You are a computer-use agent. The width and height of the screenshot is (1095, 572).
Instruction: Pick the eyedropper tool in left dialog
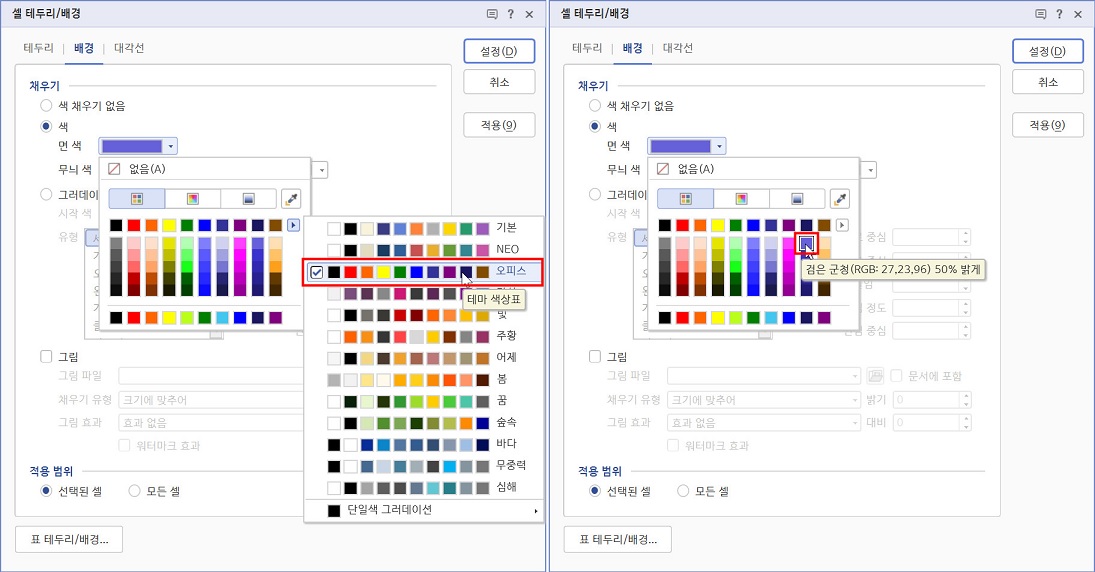coord(291,199)
